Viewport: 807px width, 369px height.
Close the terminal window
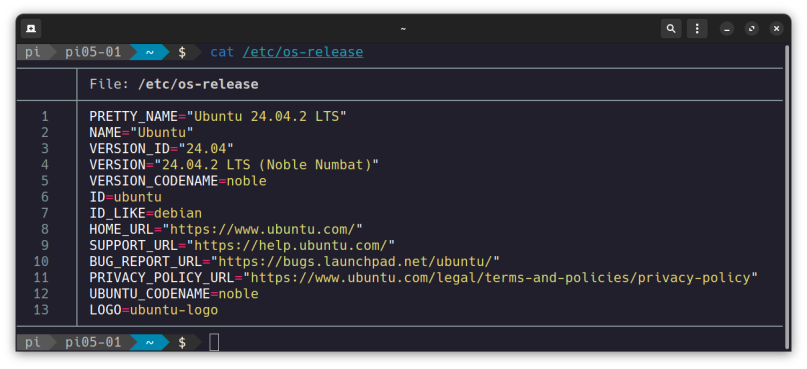coord(777,29)
